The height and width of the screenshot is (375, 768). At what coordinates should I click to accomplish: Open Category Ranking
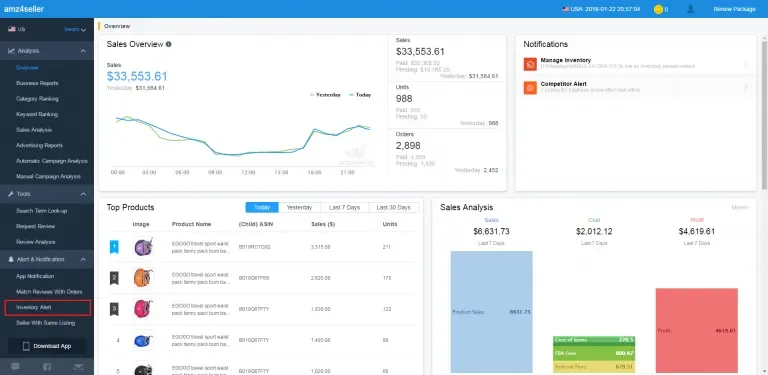click(x=37, y=99)
